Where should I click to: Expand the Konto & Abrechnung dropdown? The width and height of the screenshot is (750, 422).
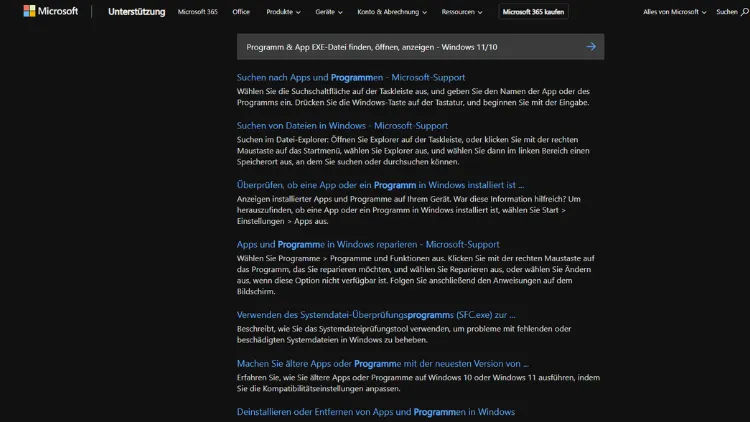[392, 11]
